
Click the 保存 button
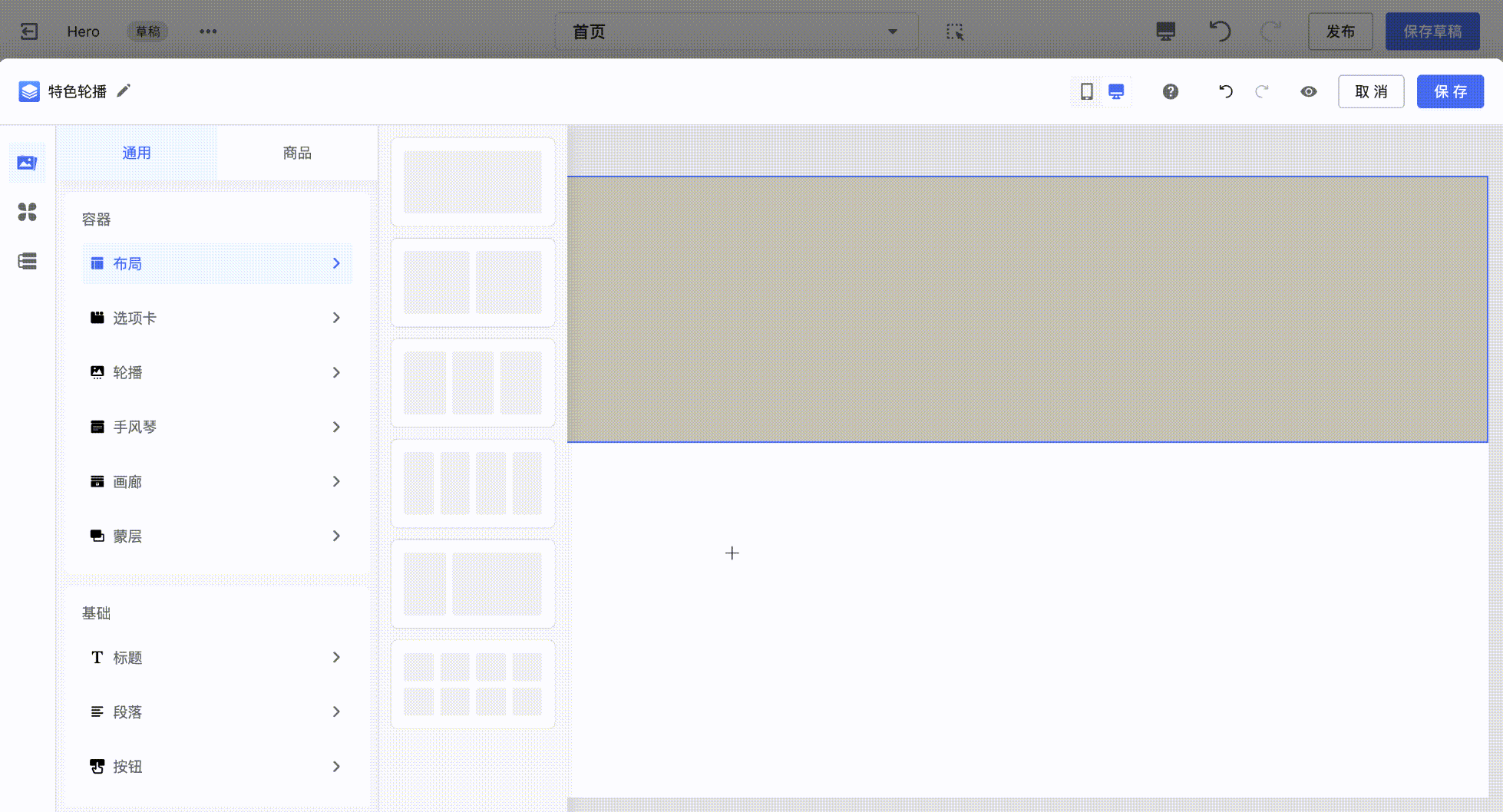point(1449,91)
